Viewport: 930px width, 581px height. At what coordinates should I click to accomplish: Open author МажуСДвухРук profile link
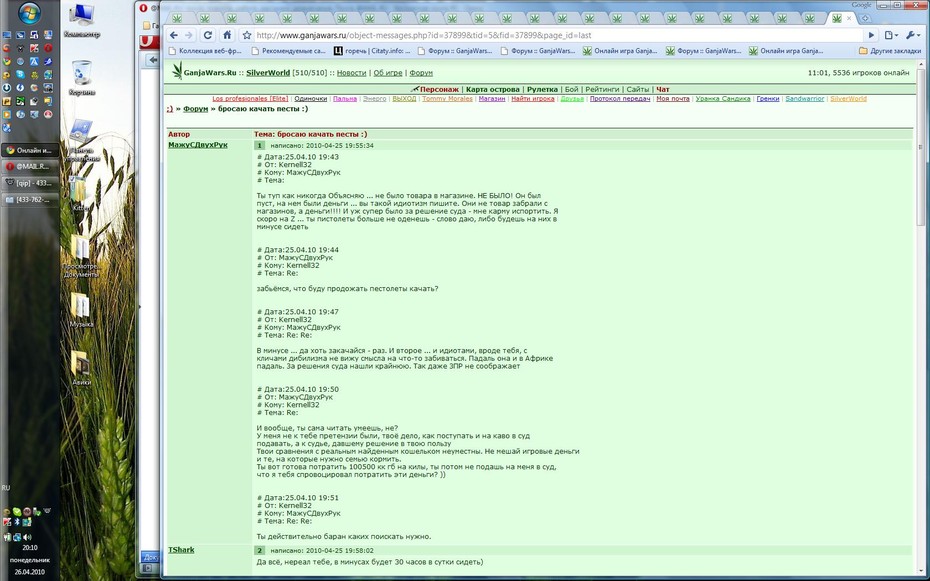[198, 145]
